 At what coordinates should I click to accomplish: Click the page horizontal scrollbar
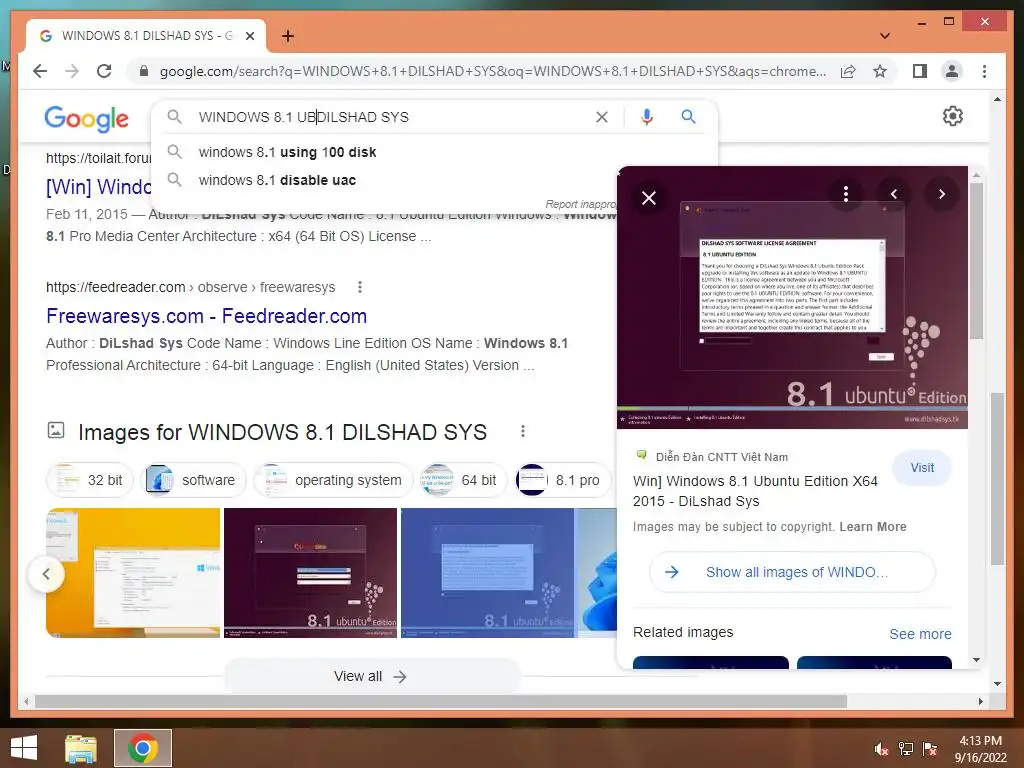pos(441,701)
